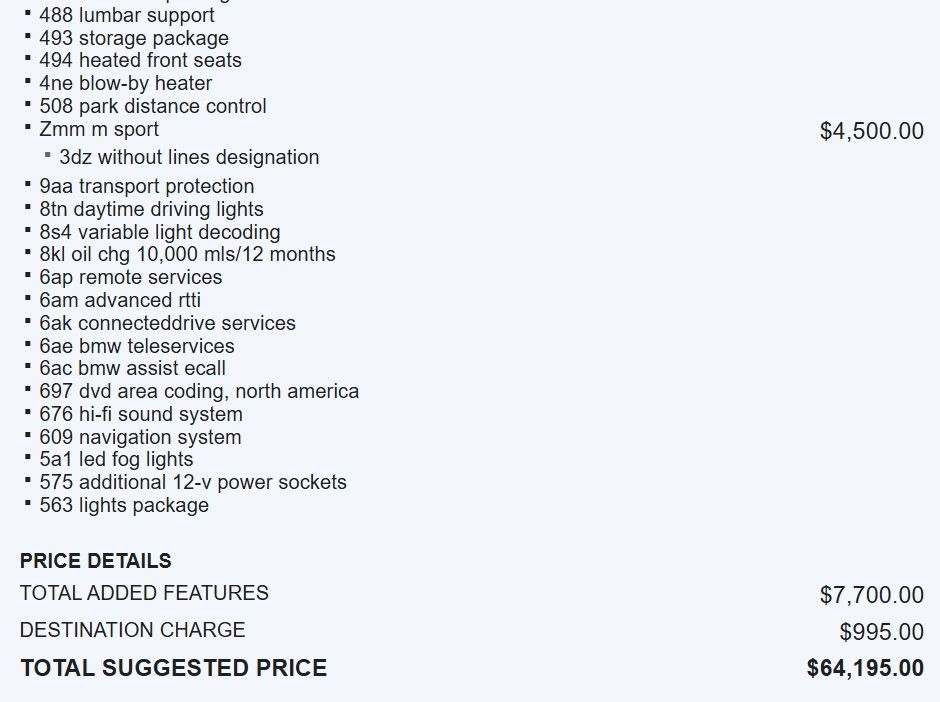Select the 3dz without lines designation sub-item
The image size is (940, 702).
pyautogui.click(x=189, y=157)
